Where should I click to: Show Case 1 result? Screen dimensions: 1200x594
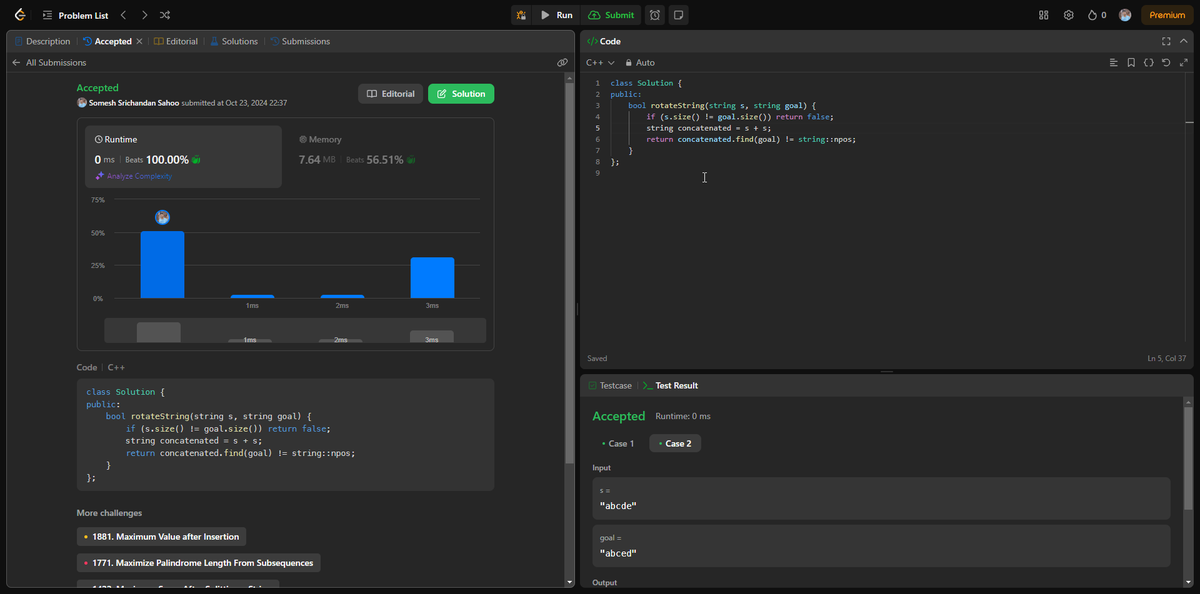pyautogui.click(x=618, y=443)
